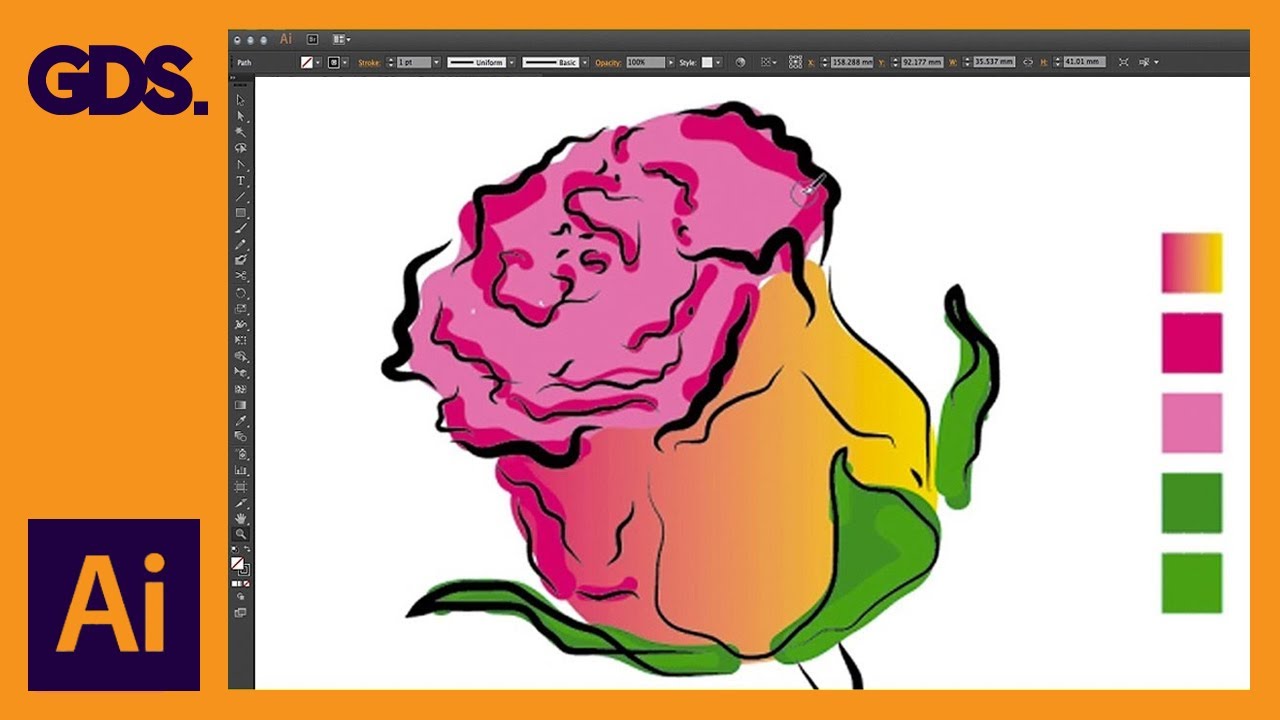Click the Opacity 100% field
This screenshot has width=1280, height=720.
coord(646,62)
